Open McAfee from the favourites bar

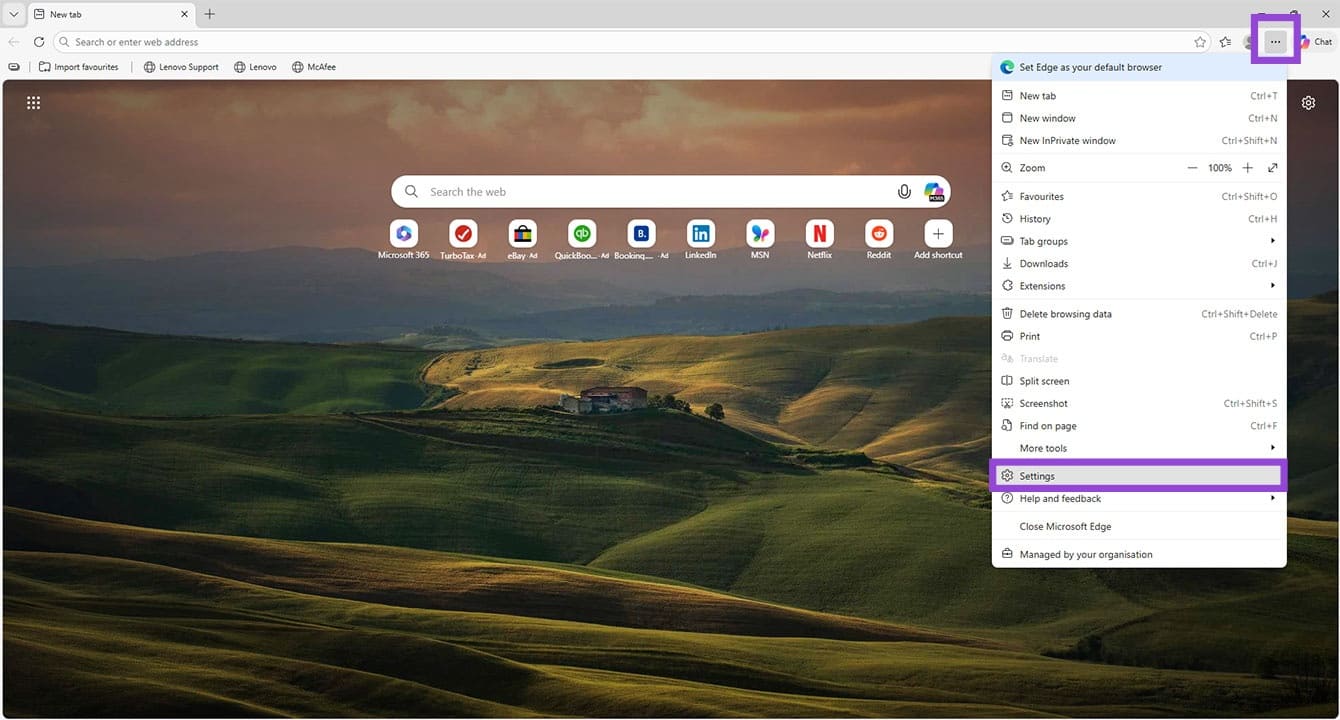pyautogui.click(x=314, y=66)
